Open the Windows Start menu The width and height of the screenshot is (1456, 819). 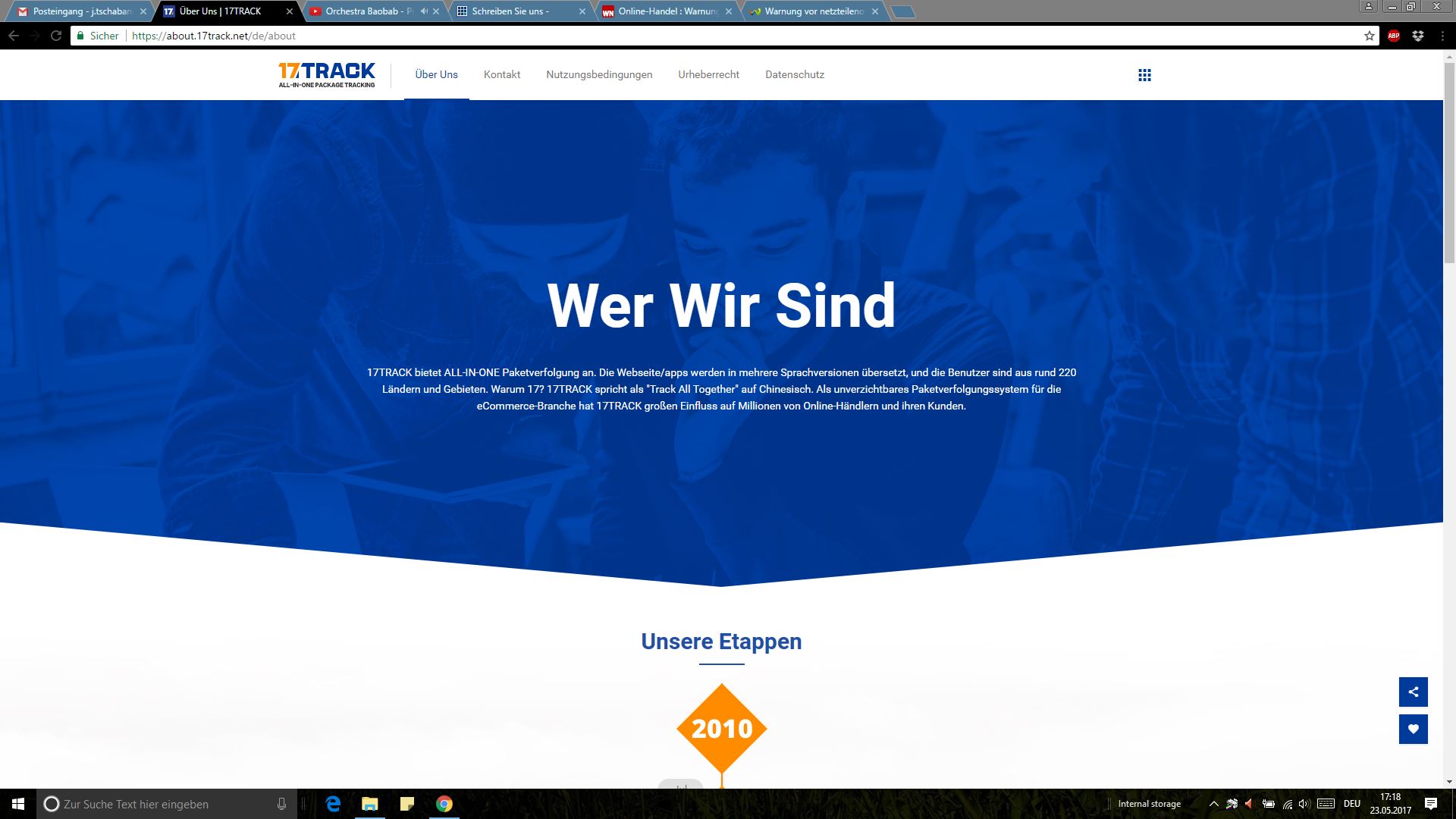click(x=18, y=804)
